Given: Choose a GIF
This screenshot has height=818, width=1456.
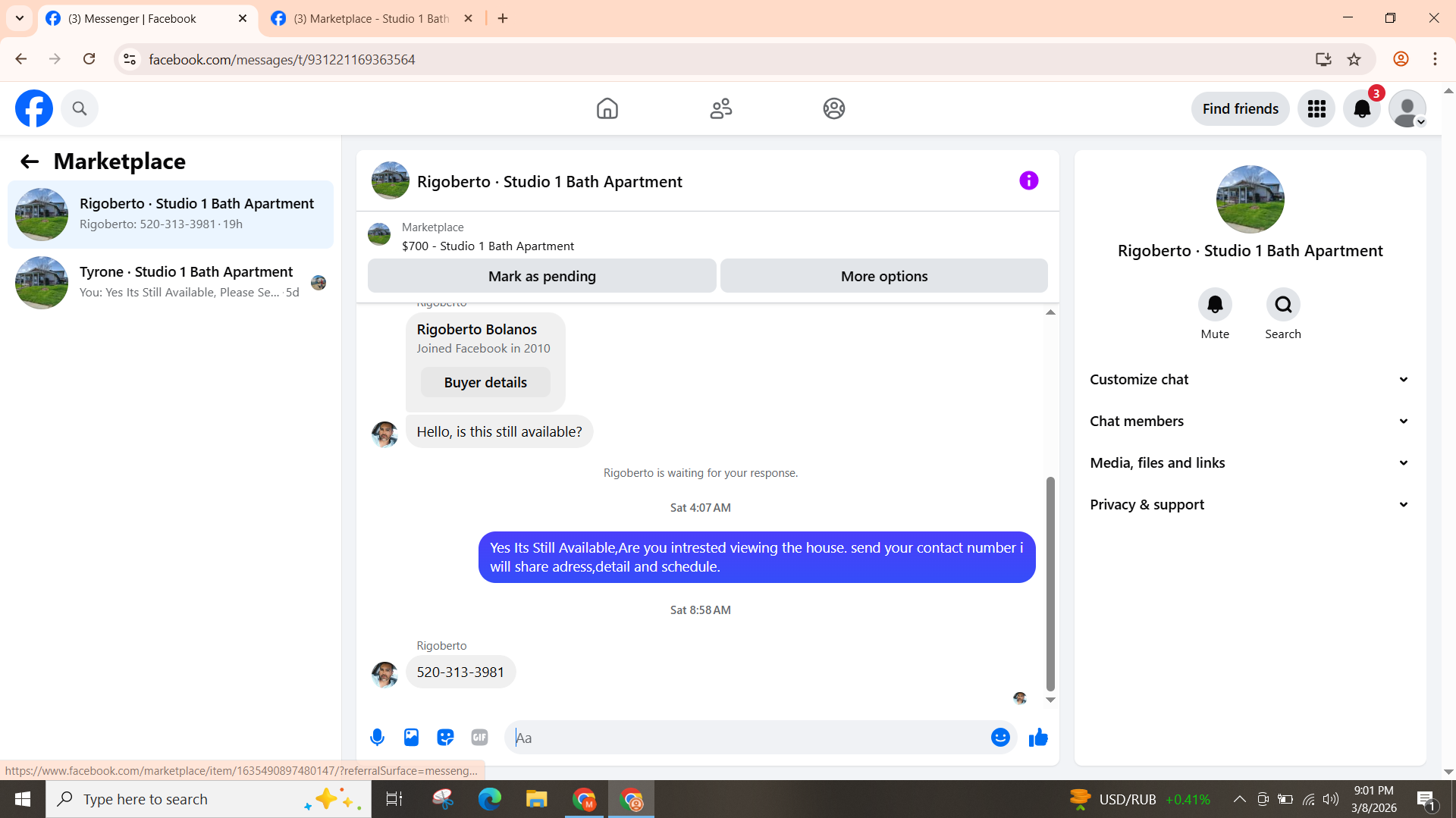Looking at the screenshot, I should [x=479, y=738].
